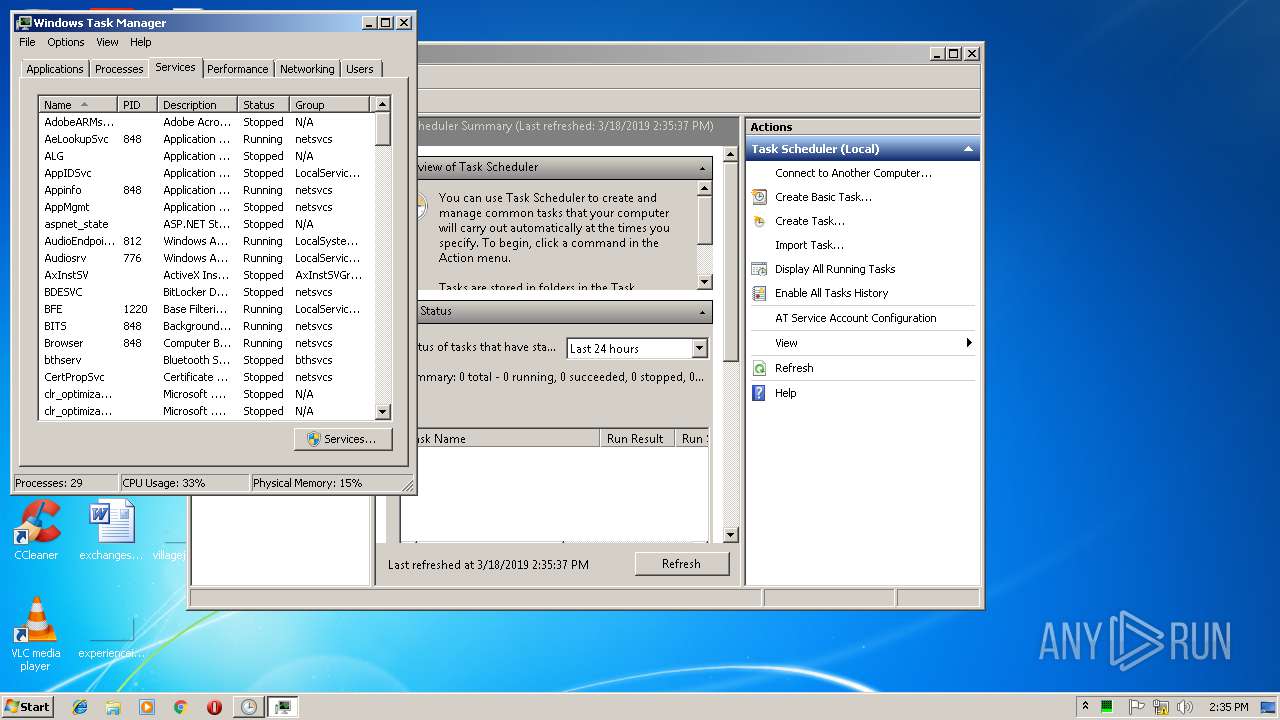
Task: Click Import Task action
Action: pyautogui.click(x=809, y=245)
